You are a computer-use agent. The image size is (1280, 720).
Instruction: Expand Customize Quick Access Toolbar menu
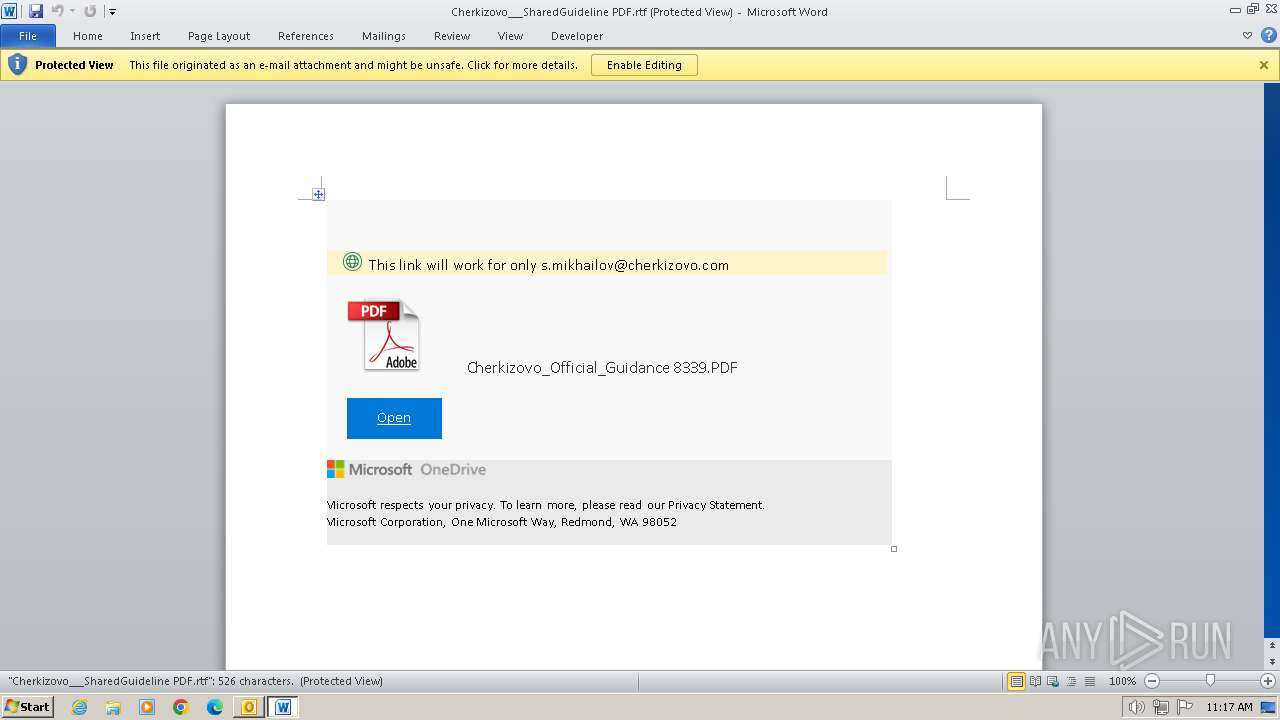coord(112,12)
